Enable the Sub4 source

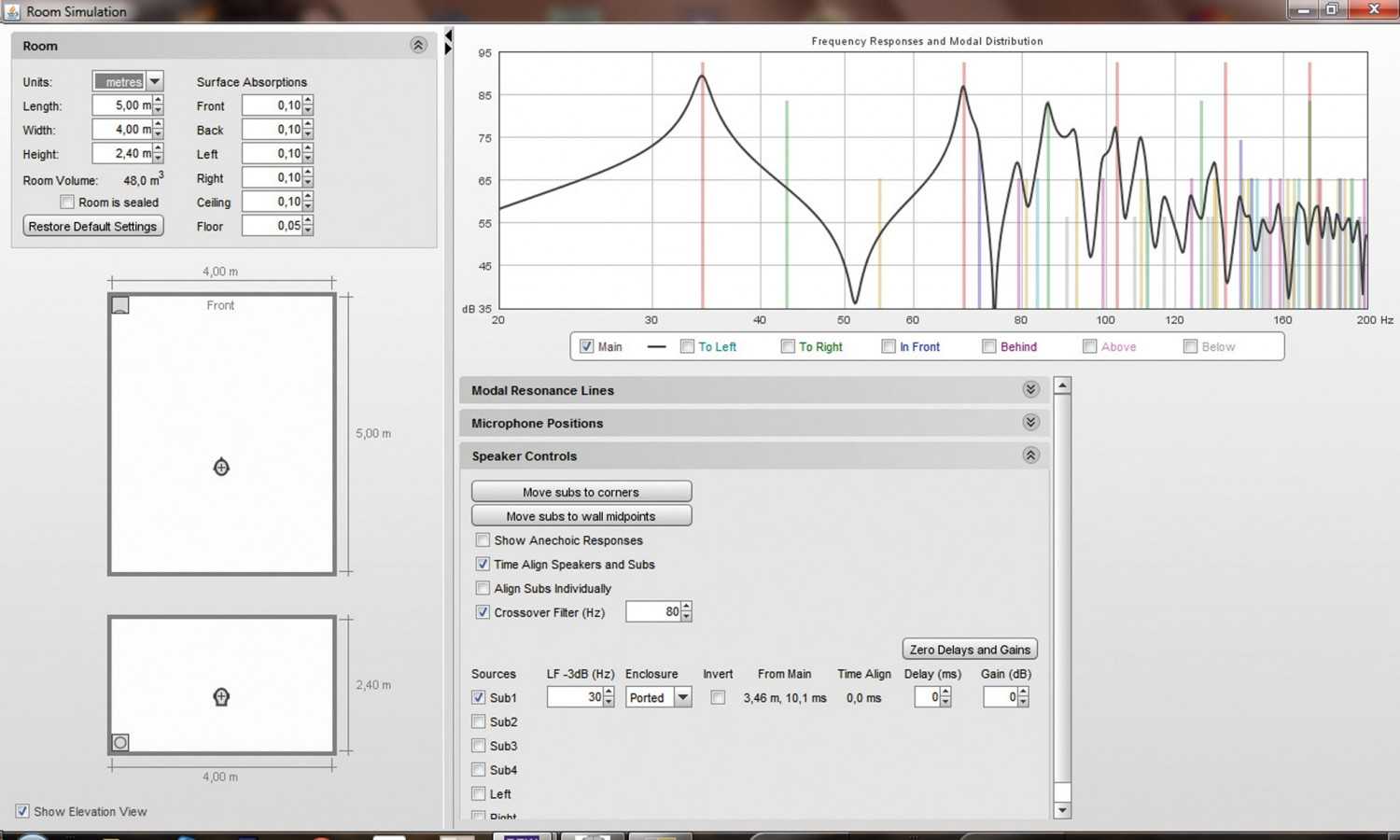[x=479, y=770]
